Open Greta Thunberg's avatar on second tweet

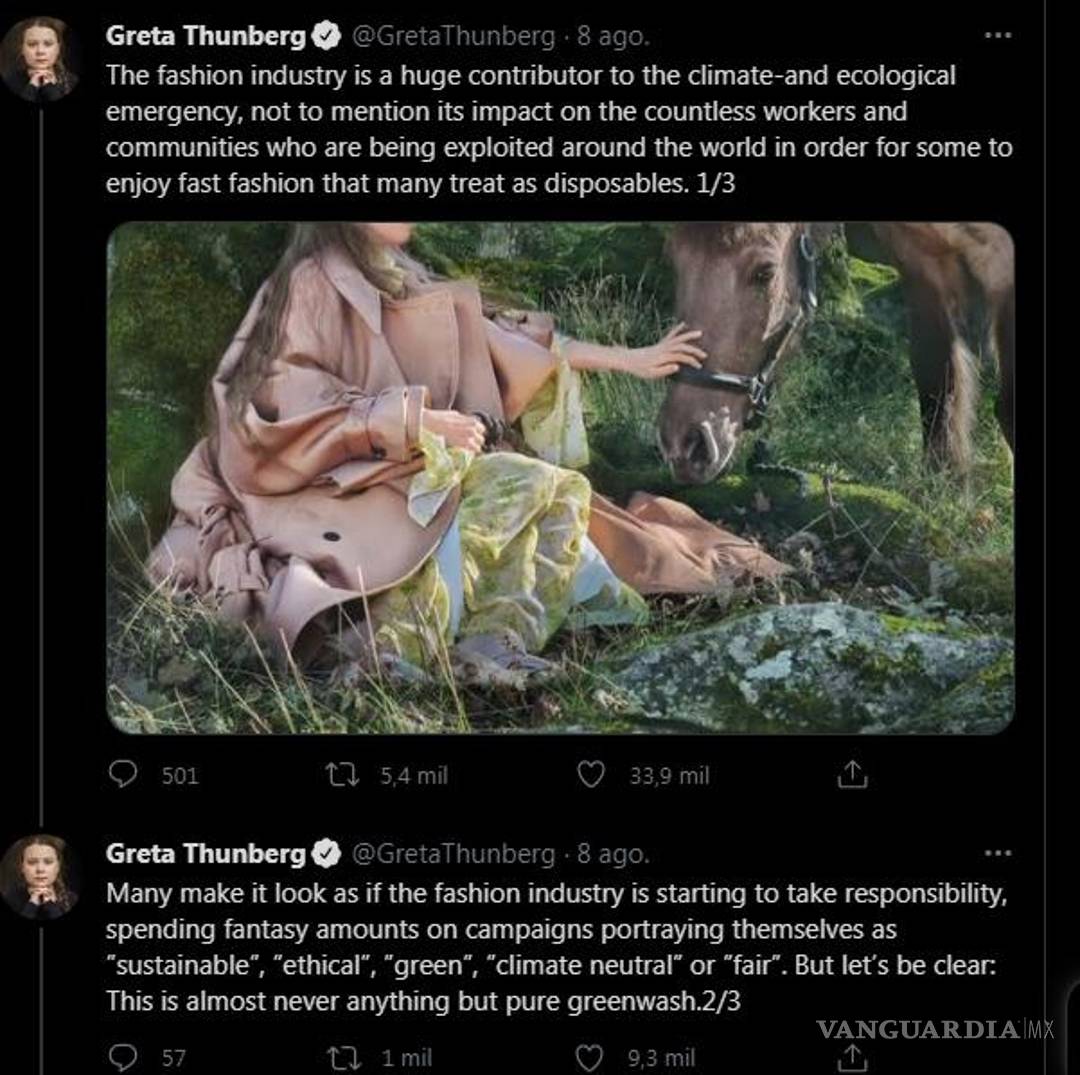[40, 875]
